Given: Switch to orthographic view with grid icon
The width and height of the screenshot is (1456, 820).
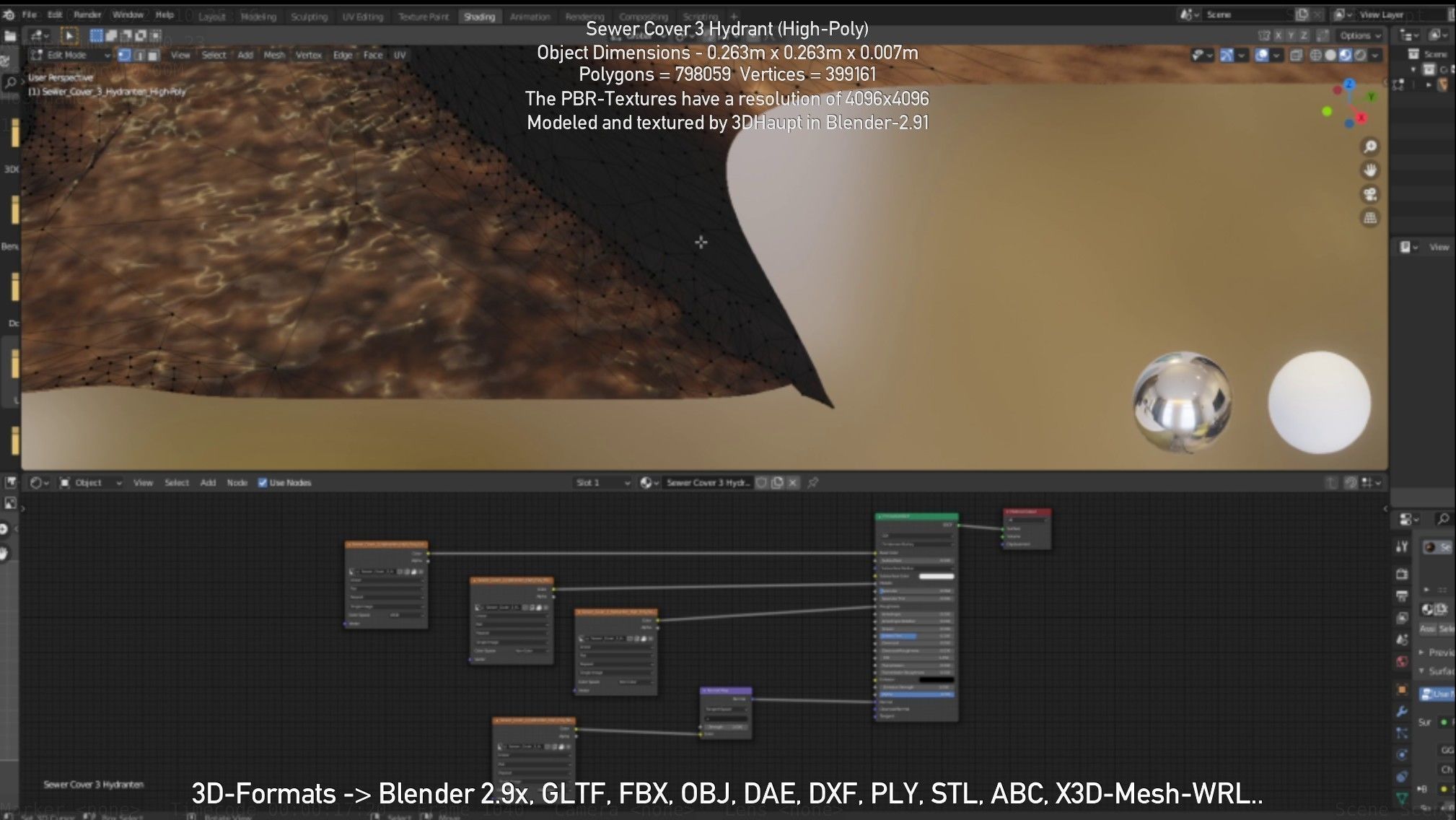Looking at the screenshot, I should point(1369,218).
